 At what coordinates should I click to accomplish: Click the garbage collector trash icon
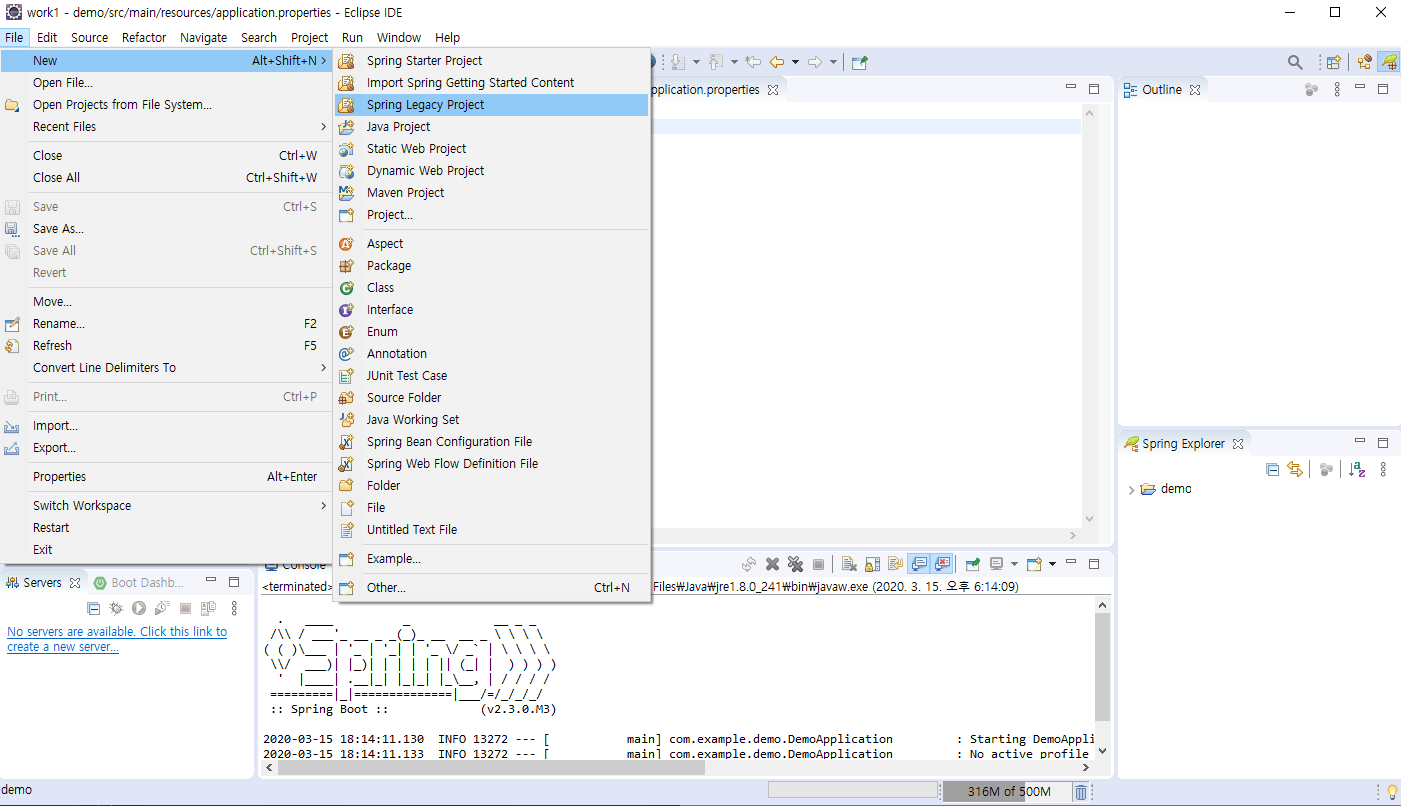1081,792
